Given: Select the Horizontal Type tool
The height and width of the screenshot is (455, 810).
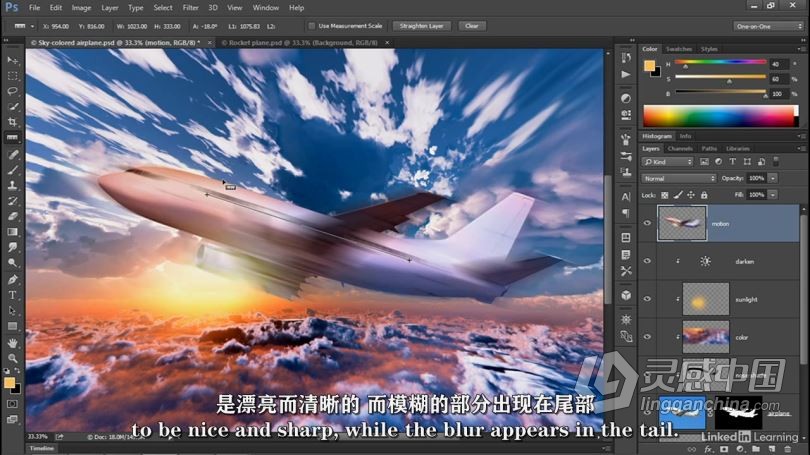Looking at the screenshot, I should click(x=12, y=295).
